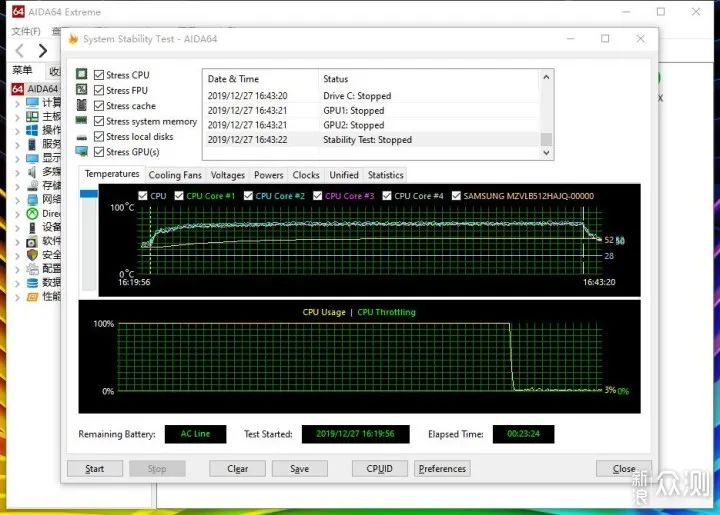
Task: Click the security shield icon in tree
Action: (x=32, y=255)
